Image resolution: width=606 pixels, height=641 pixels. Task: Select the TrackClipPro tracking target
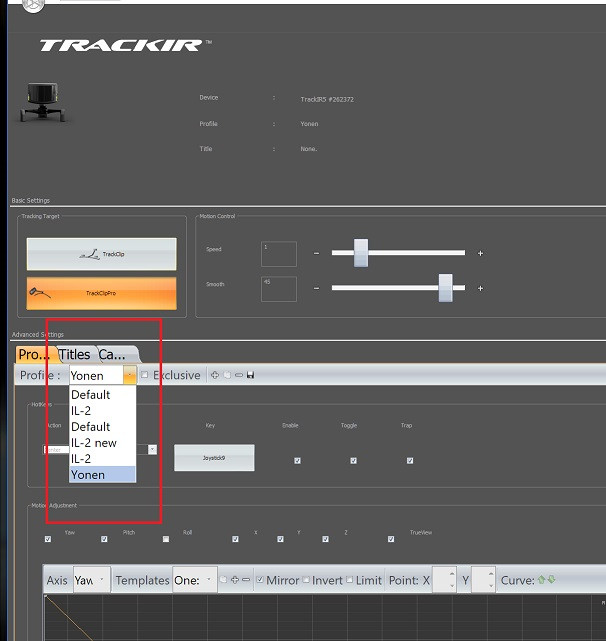[101, 293]
